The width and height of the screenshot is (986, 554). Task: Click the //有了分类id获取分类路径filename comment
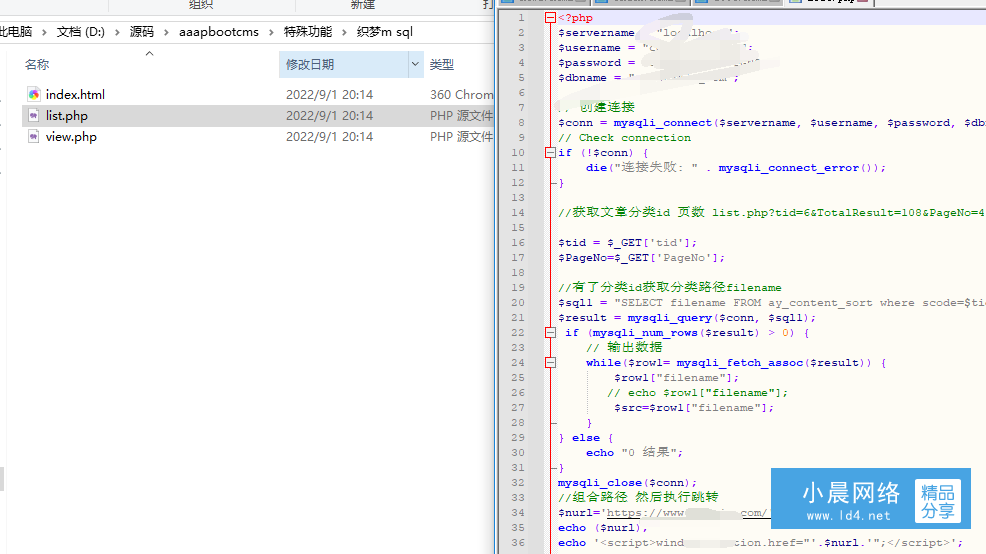pyautogui.click(x=670, y=287)
